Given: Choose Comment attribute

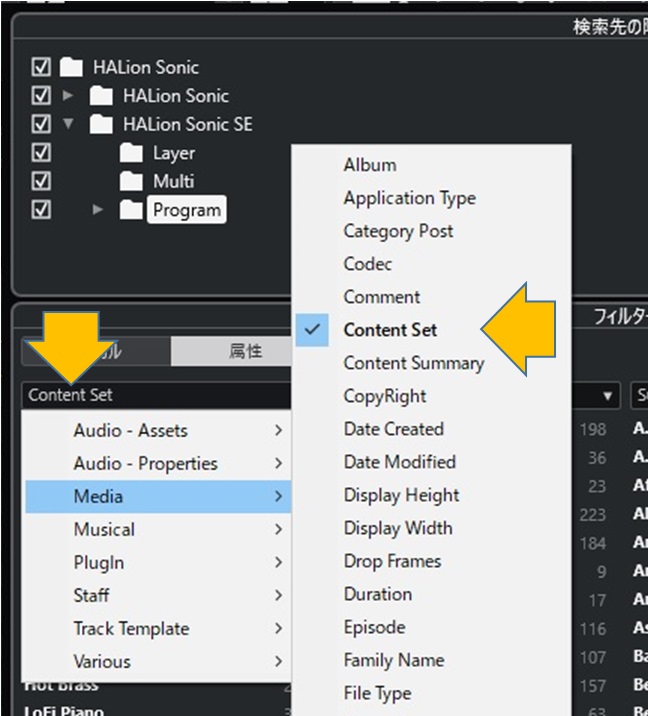Looking at the screenshot, I should [x=432, y=297].
